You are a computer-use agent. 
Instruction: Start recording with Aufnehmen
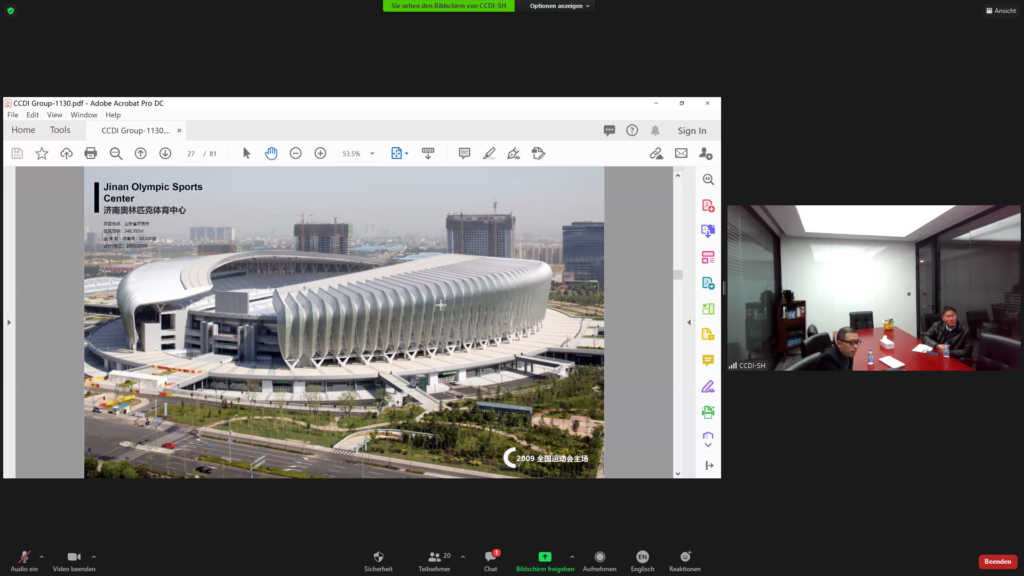coord(599,557)
